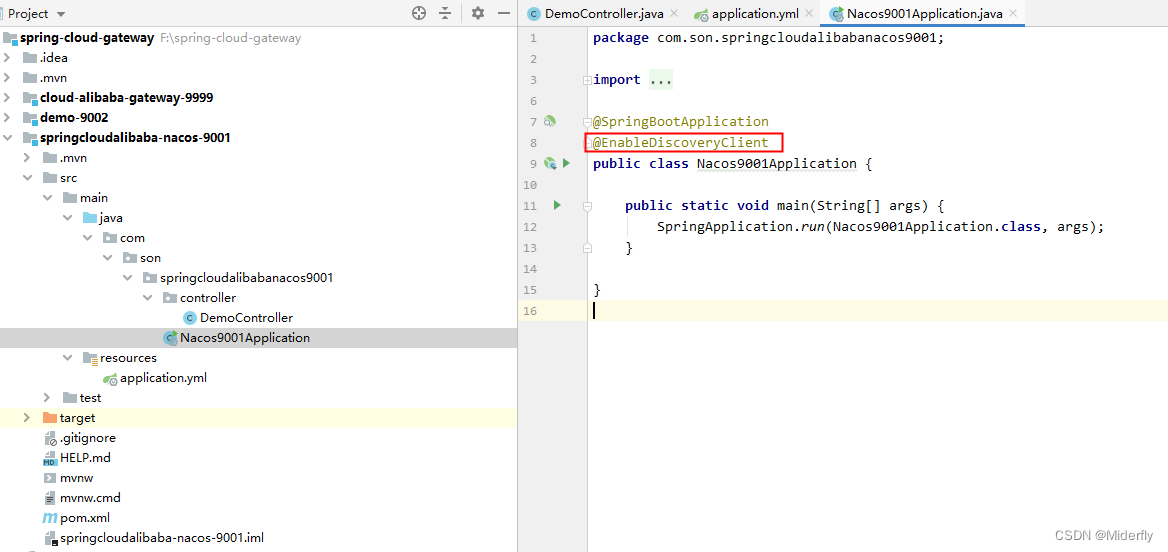Image resolution: width=1168 pixels, height=552 pixels.
Task: Expand the test folder
Action: pyautogui.click(x=48, y=398)
